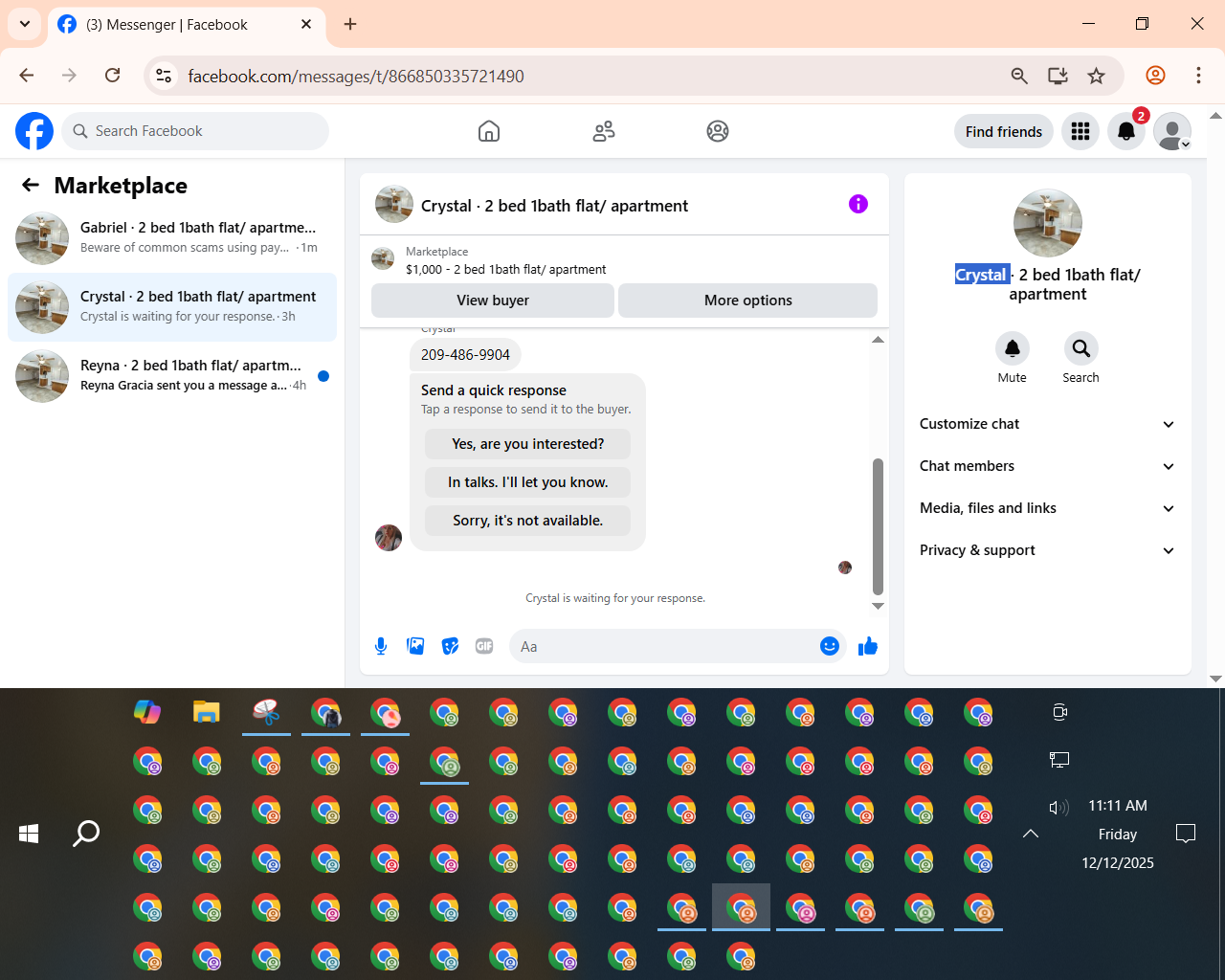
Task: Click the $1,000 listing title text
Action: pyautogui.click(x=505, y=270)
